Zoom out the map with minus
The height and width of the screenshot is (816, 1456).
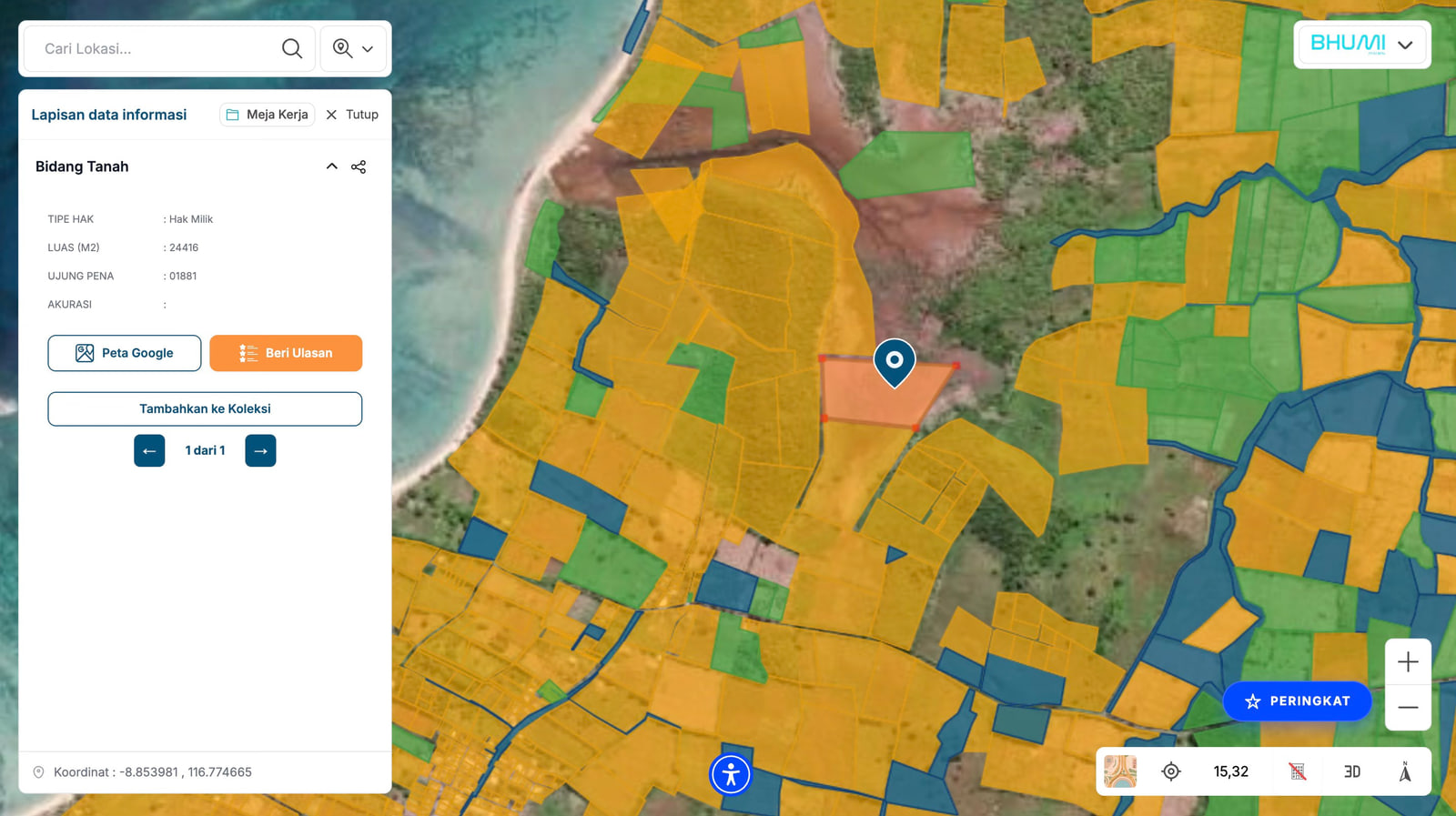(1408, 708)
